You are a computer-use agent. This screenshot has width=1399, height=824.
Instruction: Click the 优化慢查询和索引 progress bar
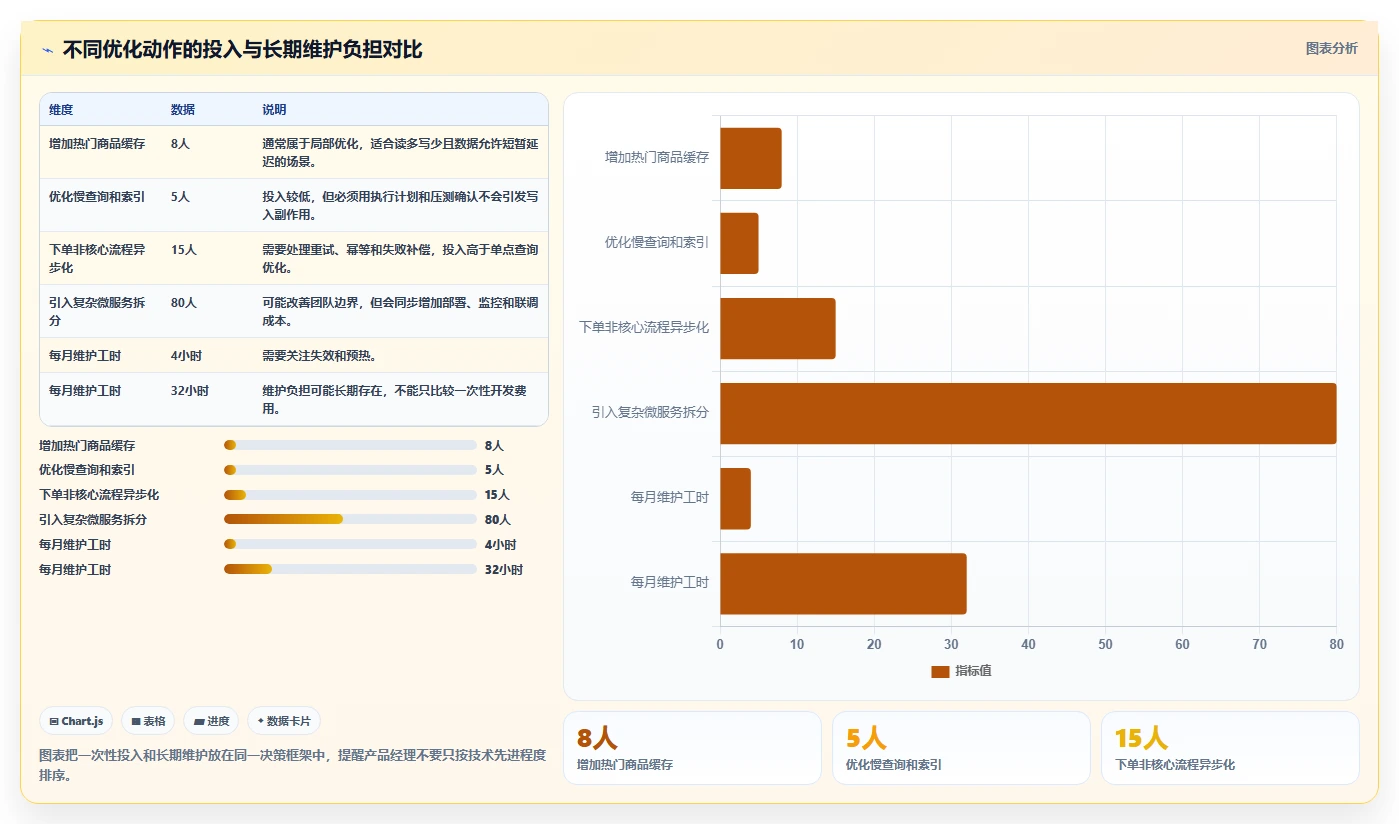pyautogui.click(x=350, y=470)
